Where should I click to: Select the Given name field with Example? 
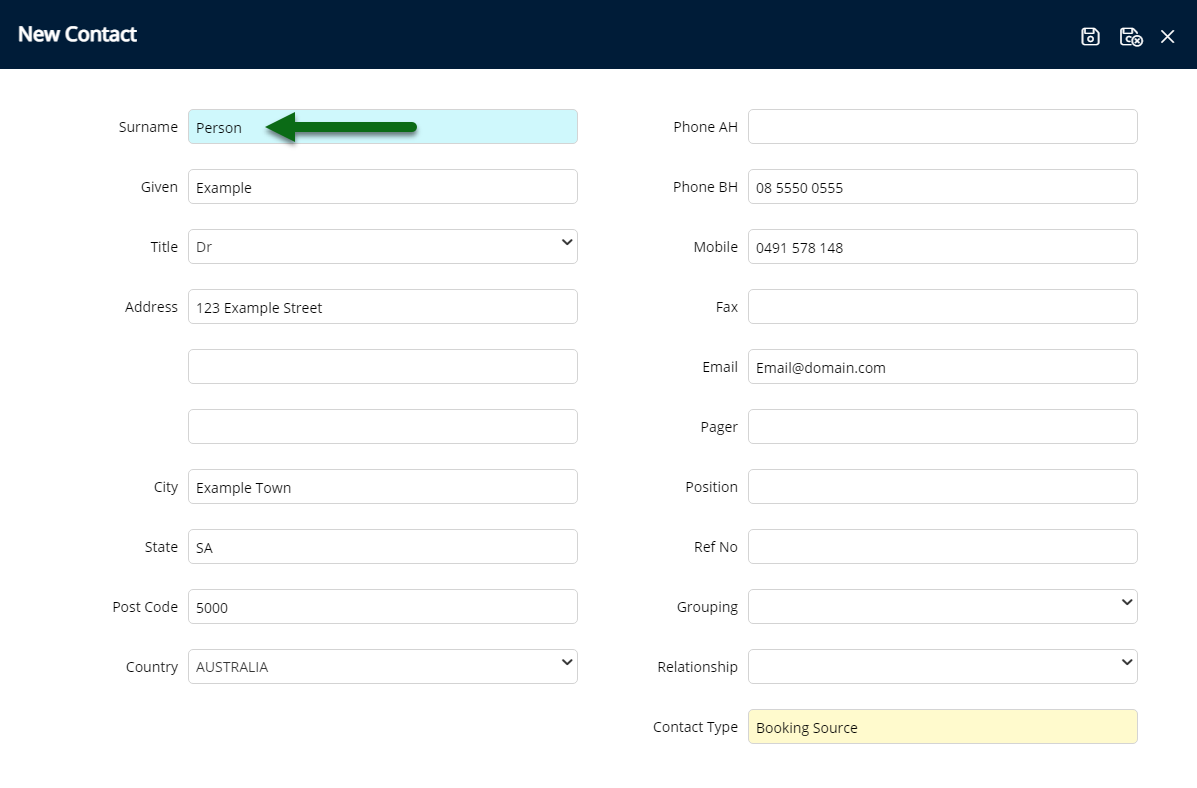pos(382,187)
